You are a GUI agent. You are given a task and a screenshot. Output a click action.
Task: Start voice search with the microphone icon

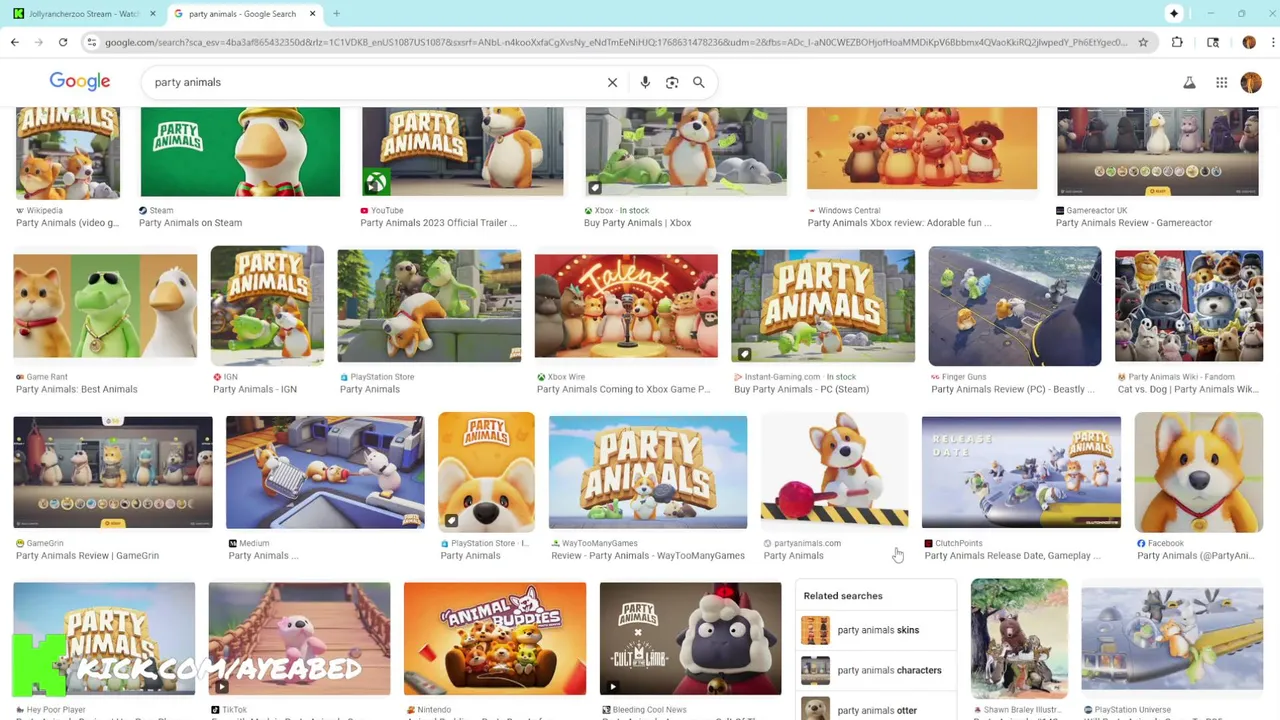[x=645, y=82]
